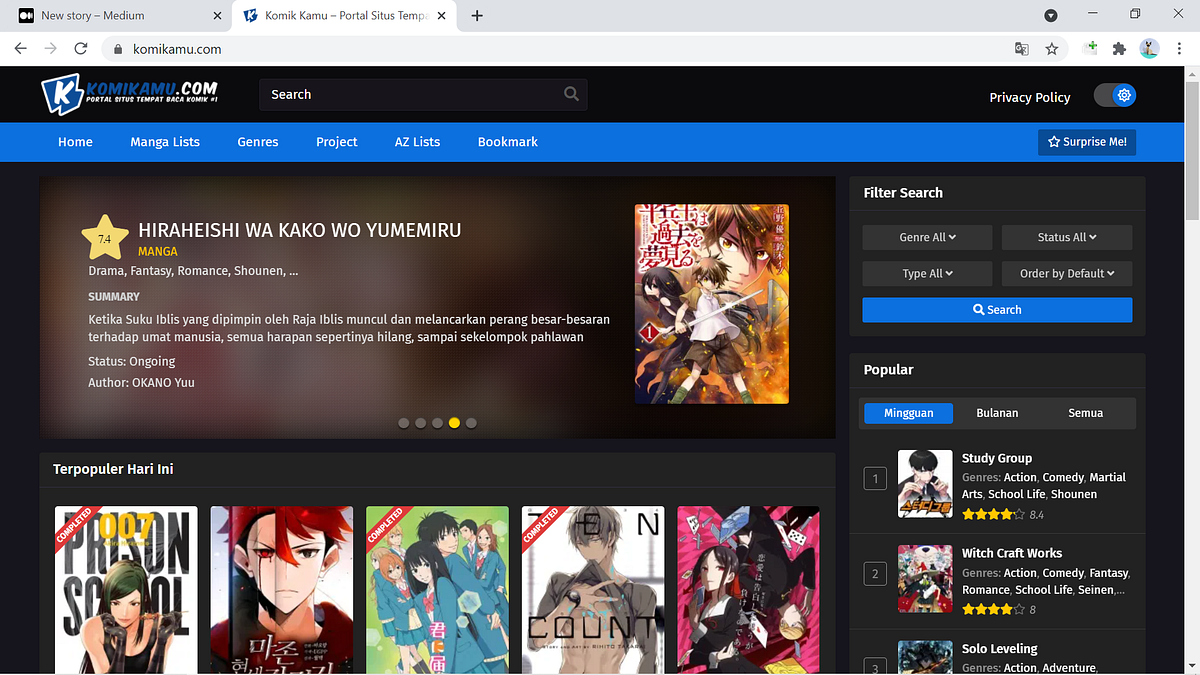This screenshot has height=675, width=1200.
Task: Click the search magnifier icon
Action: point(571,94)
